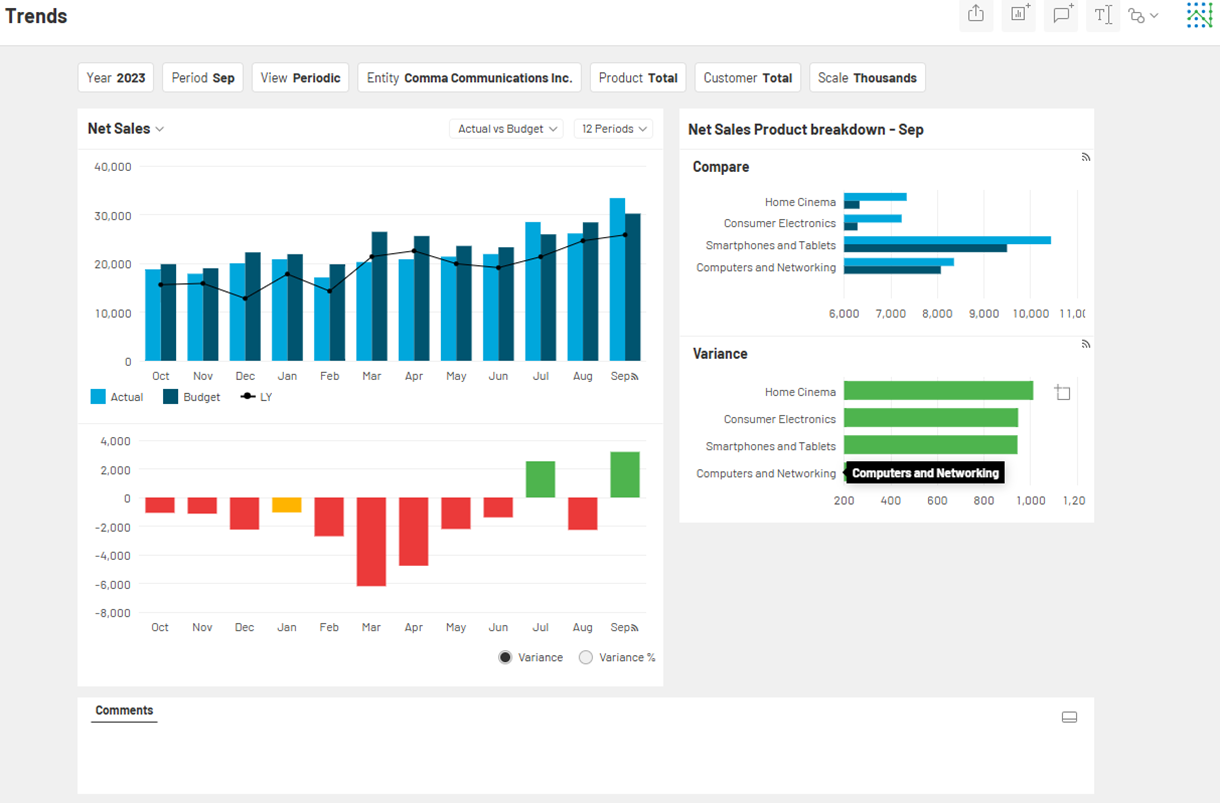This screenshot has height=803, width=1220.
Task: Click the share/export icon in top toolbar
Action: [976, 14]
